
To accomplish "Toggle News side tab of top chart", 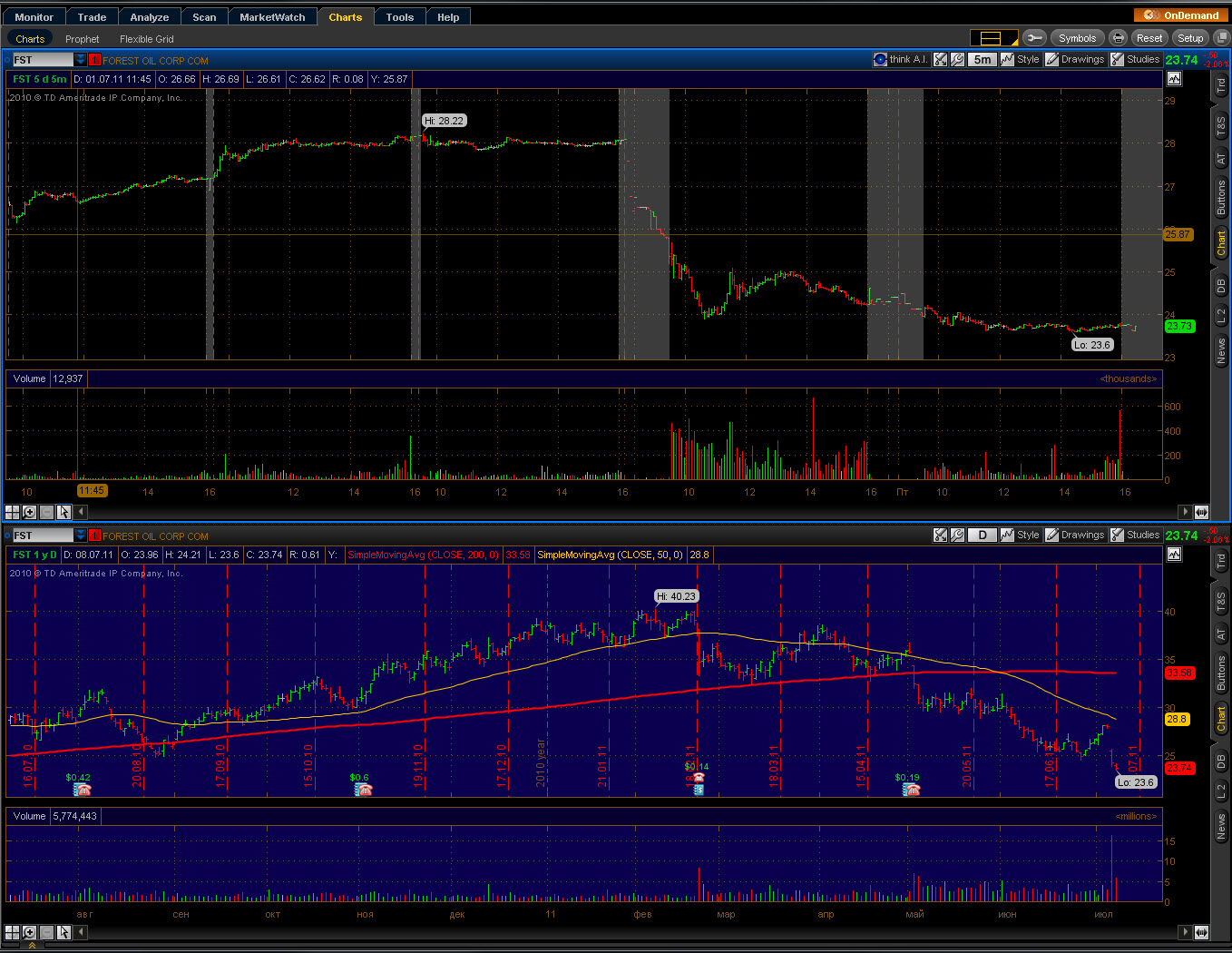I will (1221, 350).
